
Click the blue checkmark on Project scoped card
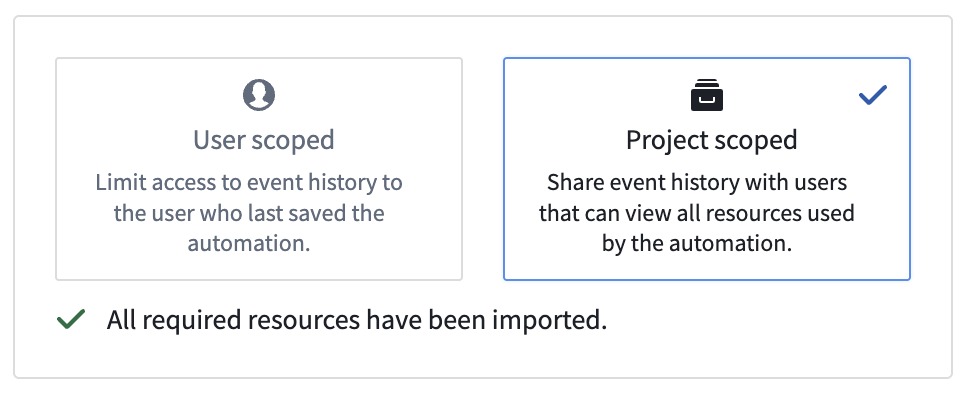pos(873,95)
